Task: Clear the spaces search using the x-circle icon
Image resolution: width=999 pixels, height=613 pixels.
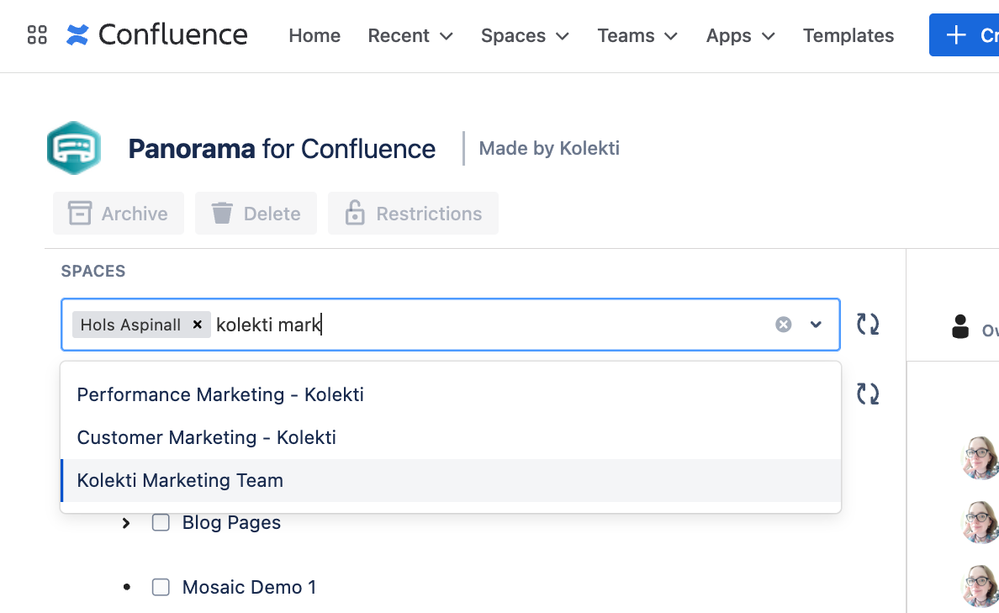Action: pos(783,324)
